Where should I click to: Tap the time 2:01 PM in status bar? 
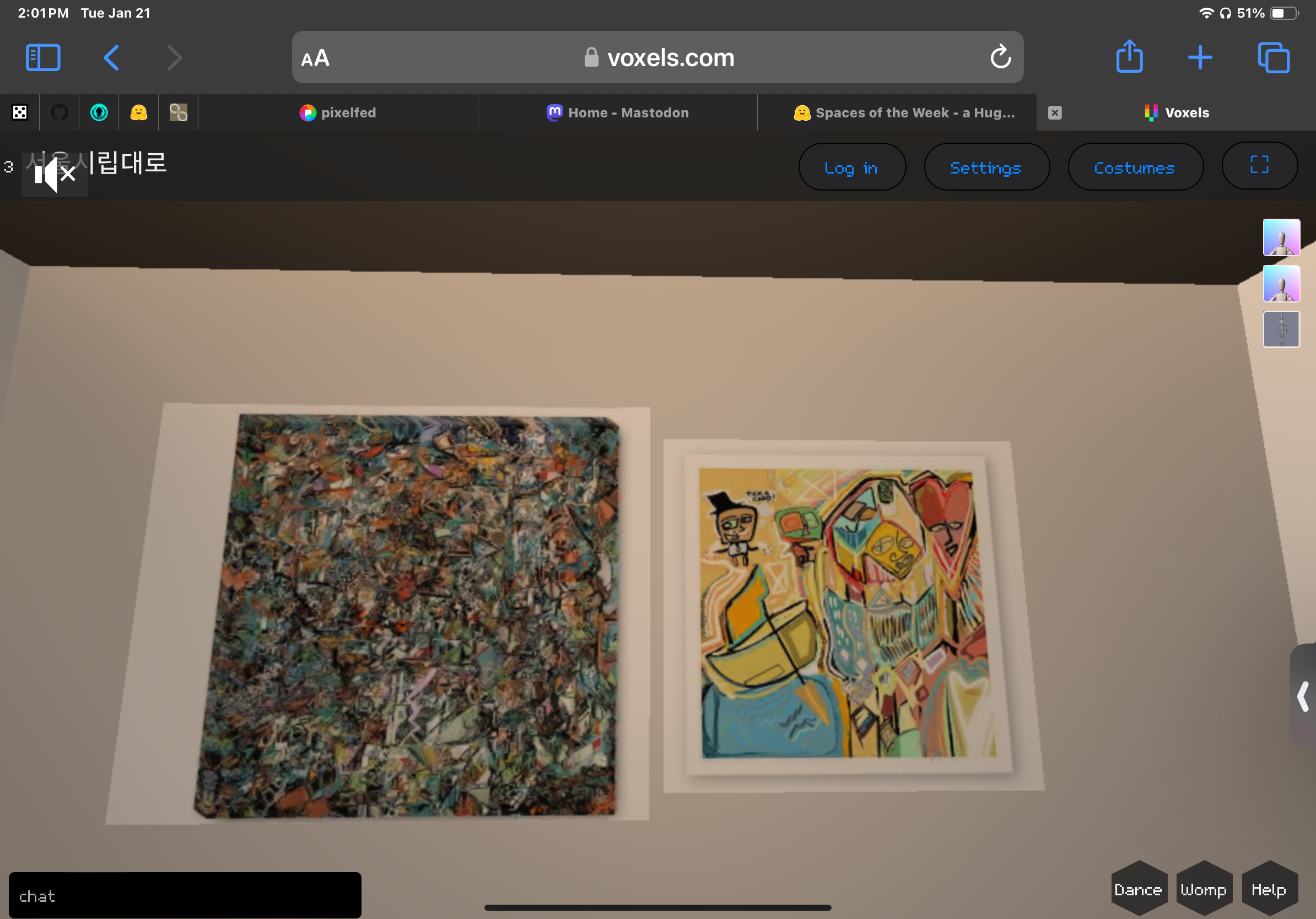[x=43, y=13]
